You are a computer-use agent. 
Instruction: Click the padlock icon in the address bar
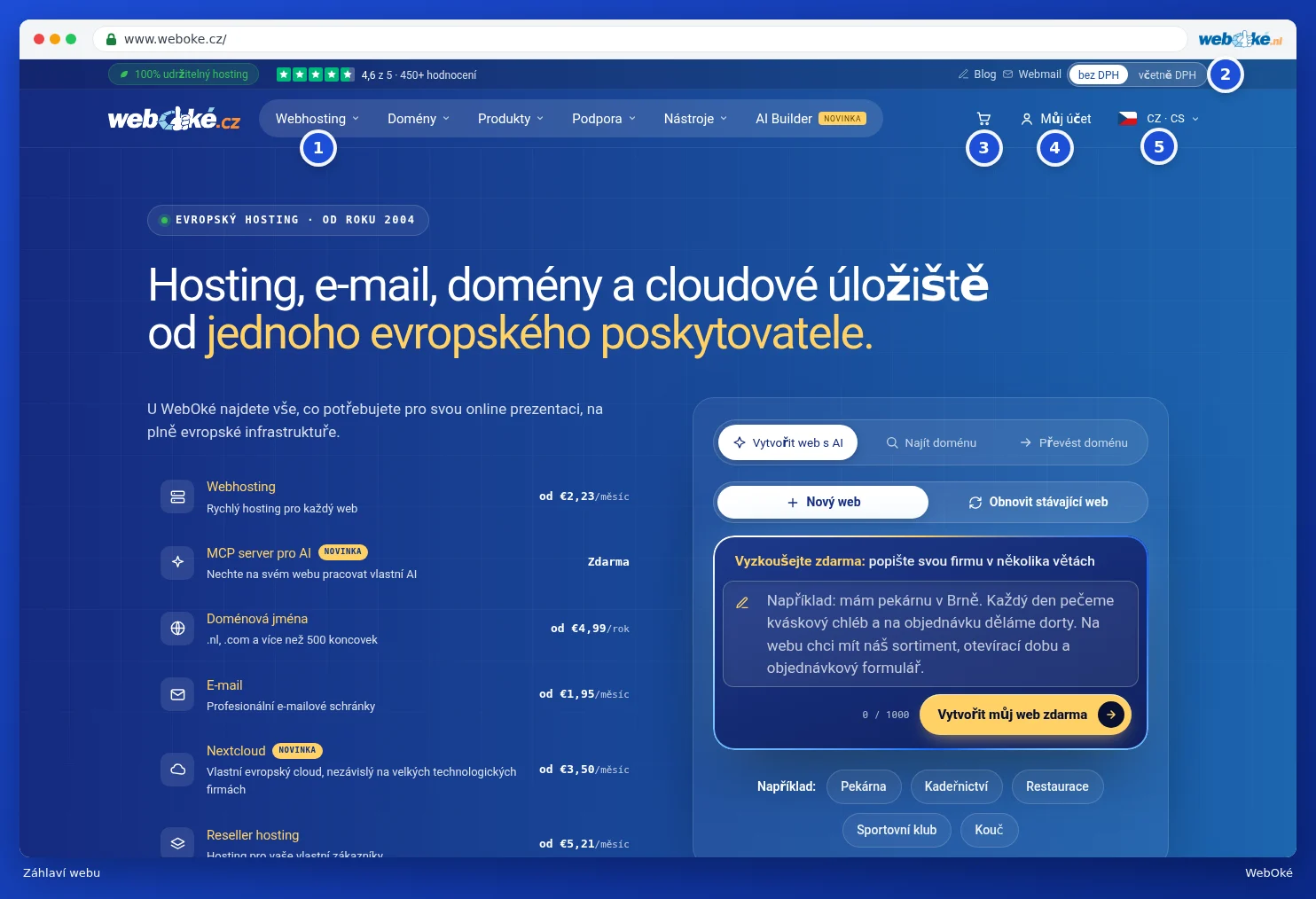coord(111,39)
